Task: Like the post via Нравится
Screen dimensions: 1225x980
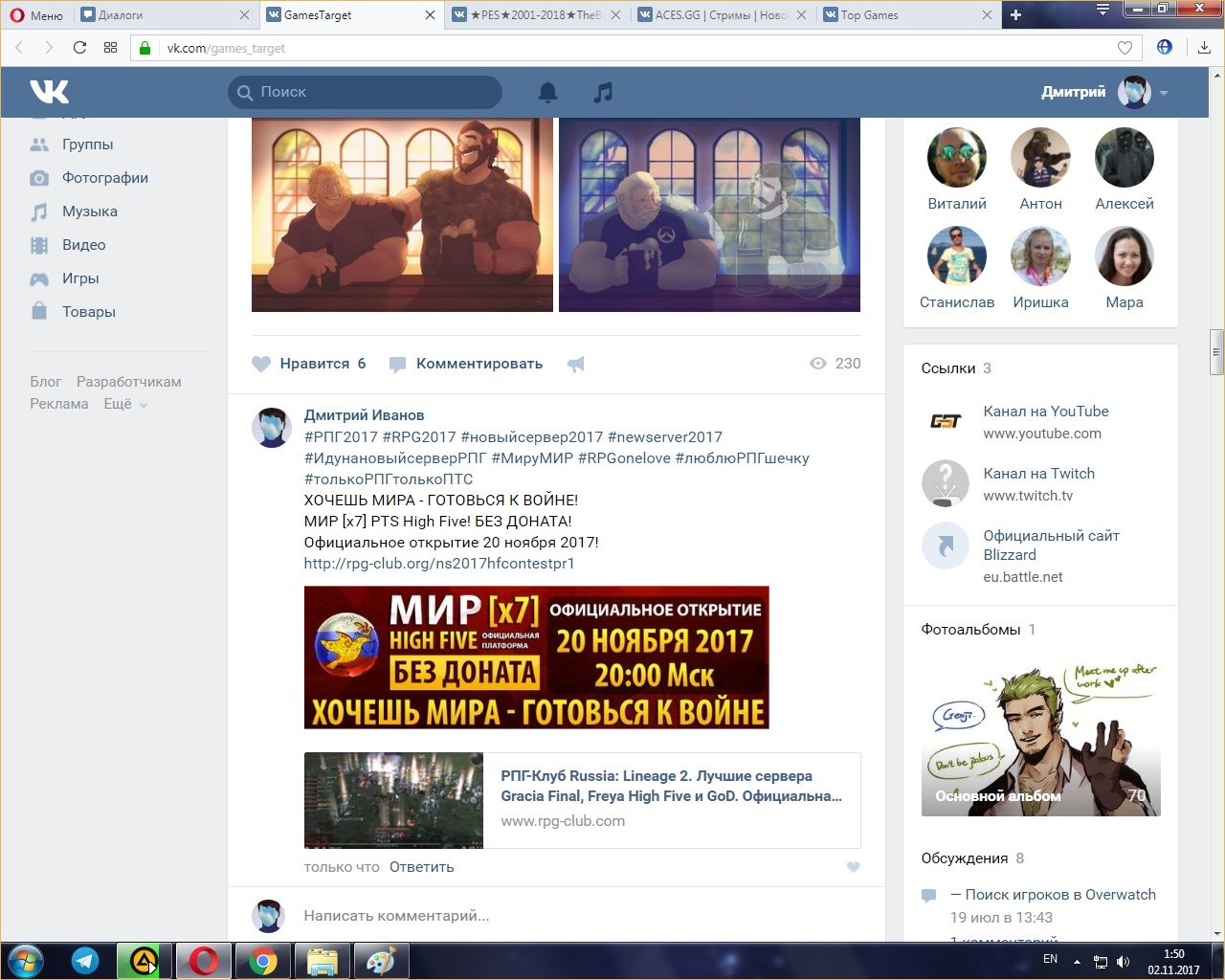Action: coord(309,364)
